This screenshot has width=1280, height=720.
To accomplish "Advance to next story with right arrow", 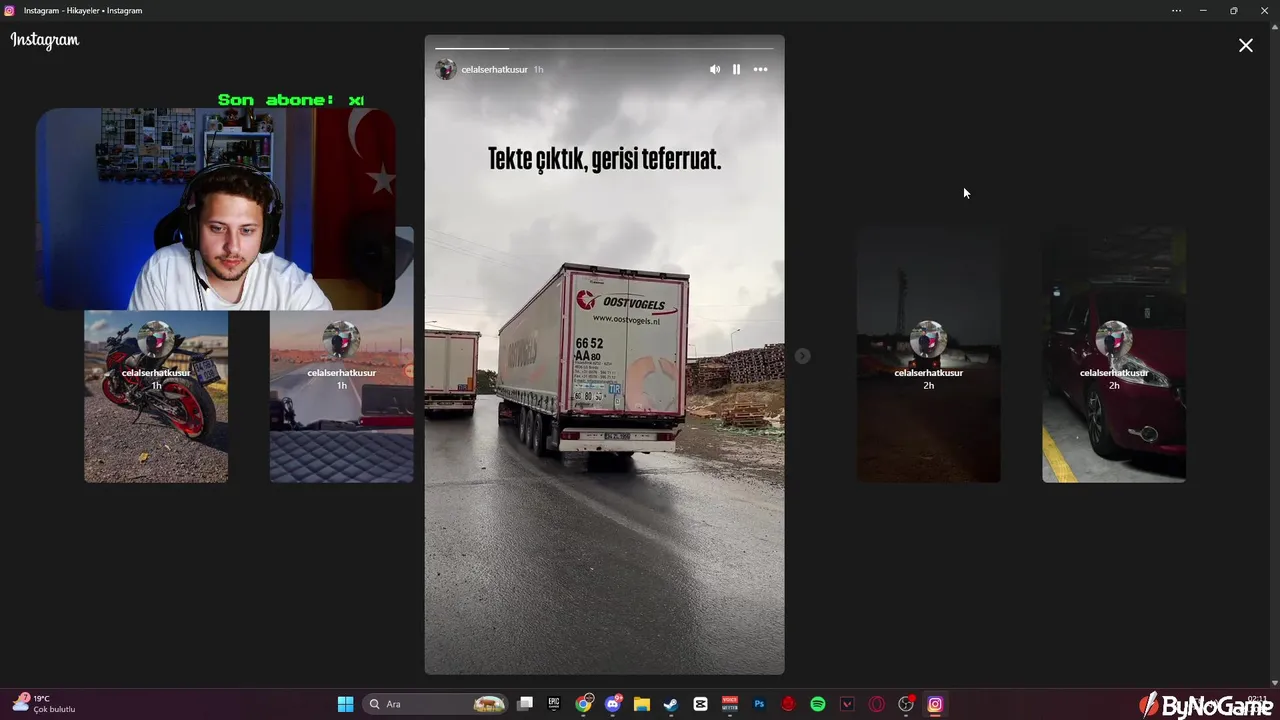I will tap(802, 355).
